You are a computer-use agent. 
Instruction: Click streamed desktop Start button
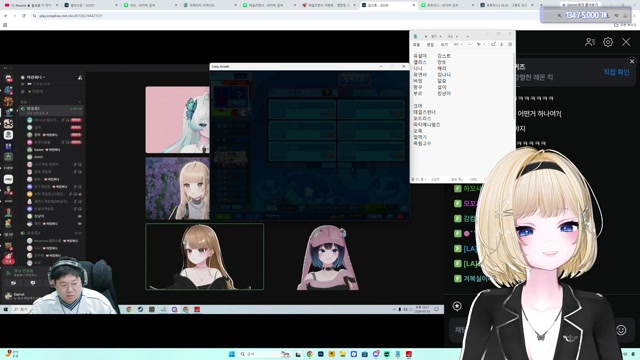point(6,309)
